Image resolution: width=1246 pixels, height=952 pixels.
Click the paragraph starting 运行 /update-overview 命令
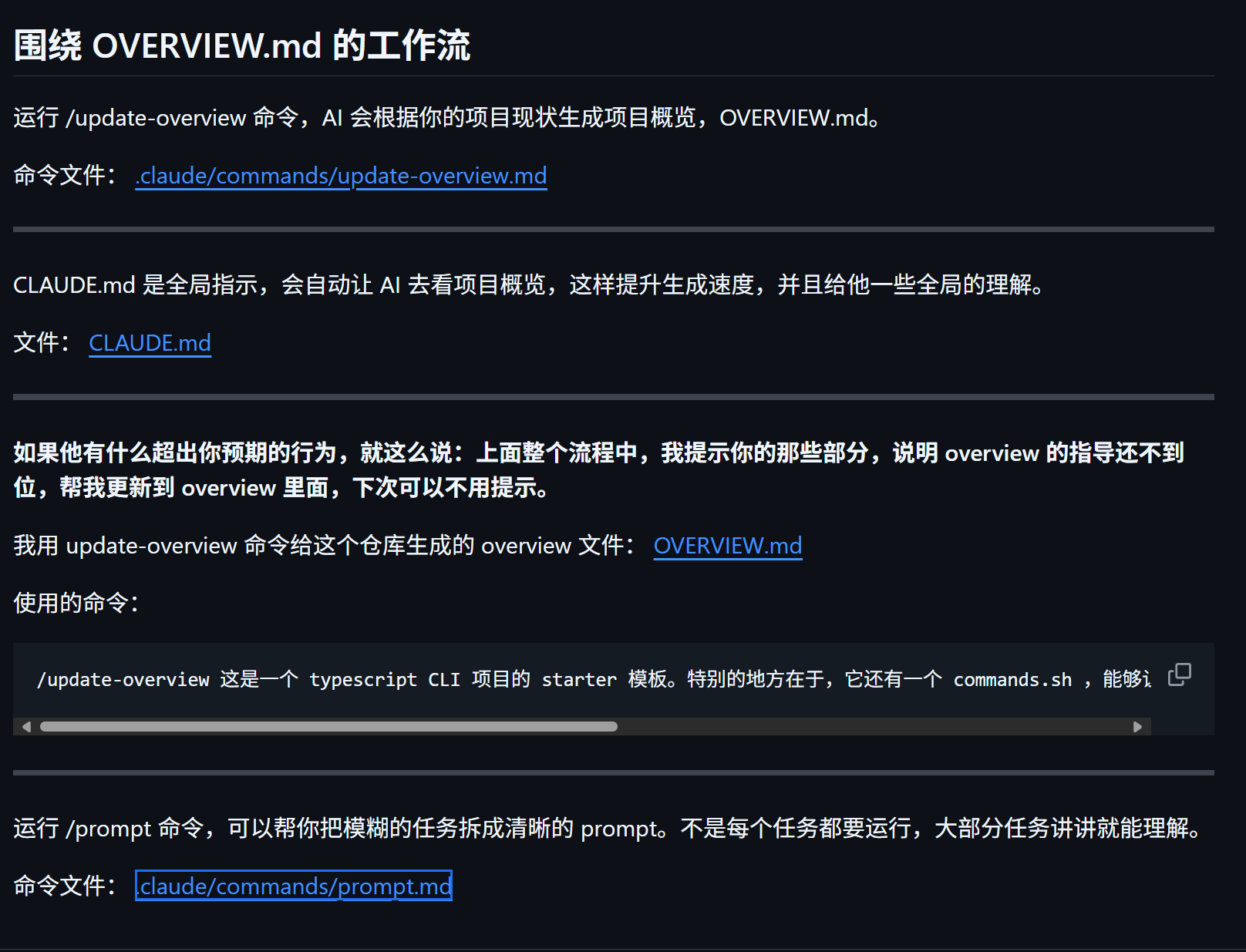(446, 118)
